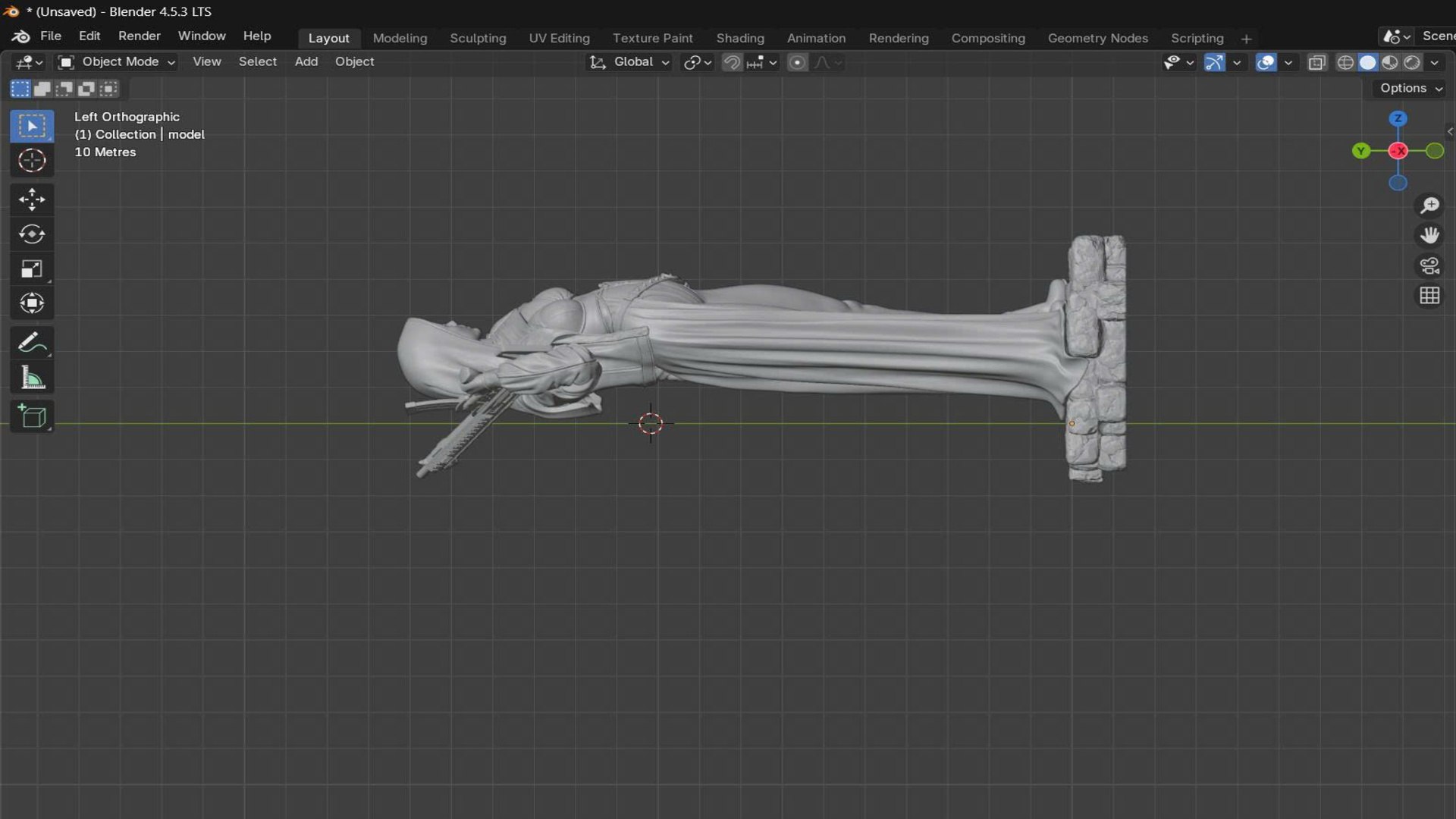Open the Object menu in viewport header
The width and height of the screenshot is (1456, 819).
[x=355, y=62]
